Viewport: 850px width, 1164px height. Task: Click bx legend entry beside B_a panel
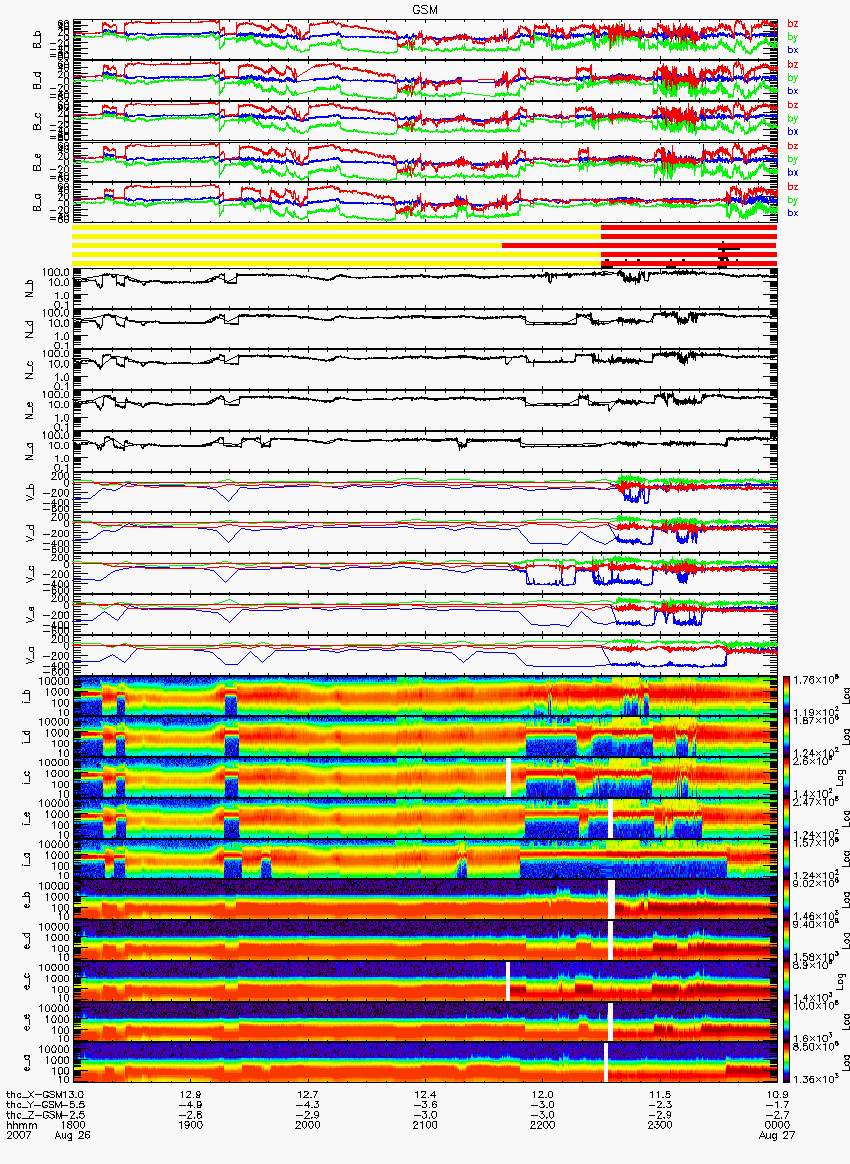pos(792,213)
